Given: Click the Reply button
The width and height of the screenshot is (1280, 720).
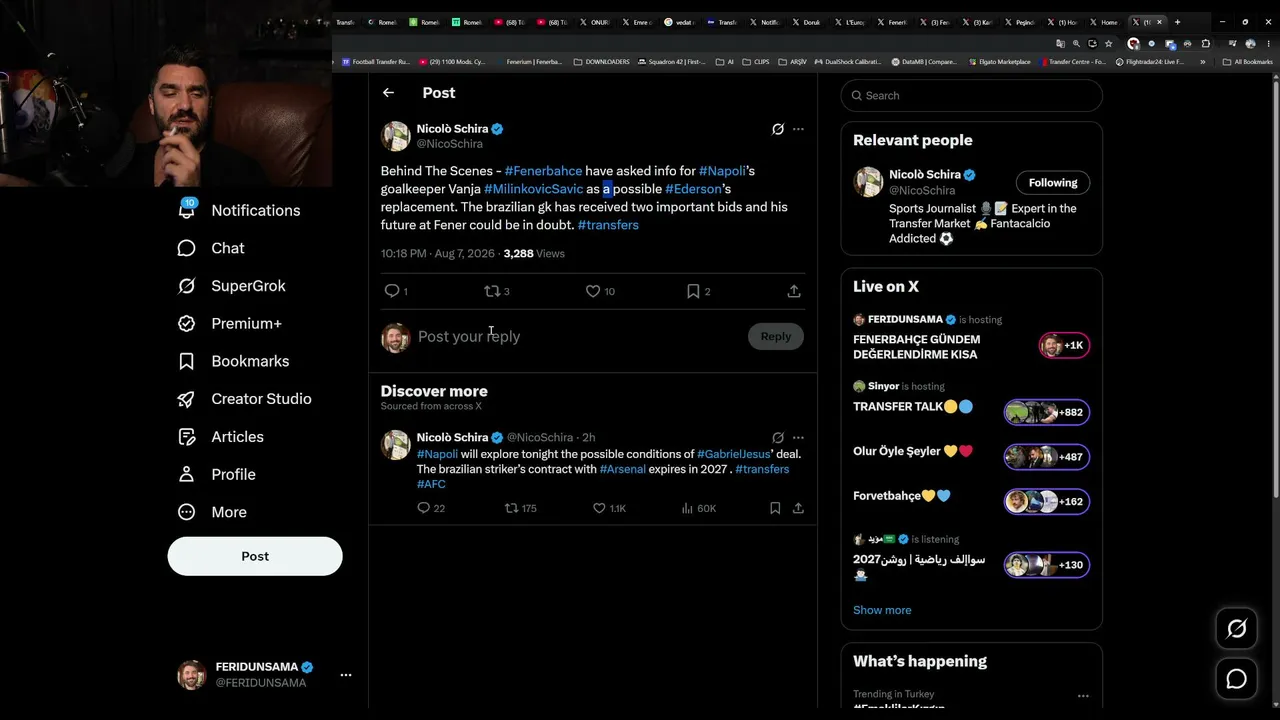Looking at the screenshot, I should (x=775, y=336).
